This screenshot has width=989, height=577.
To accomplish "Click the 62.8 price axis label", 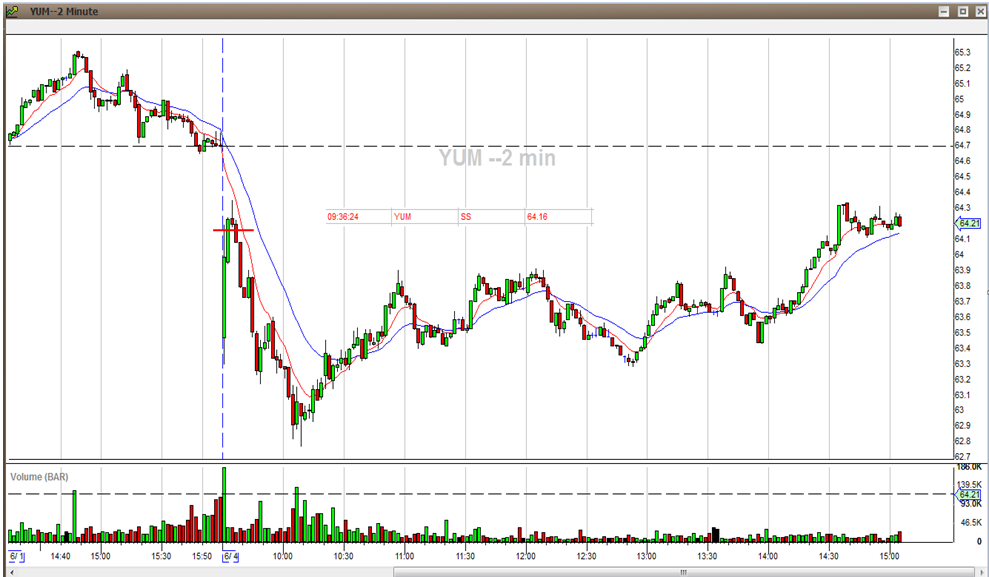I will click(x=963, y=441).
